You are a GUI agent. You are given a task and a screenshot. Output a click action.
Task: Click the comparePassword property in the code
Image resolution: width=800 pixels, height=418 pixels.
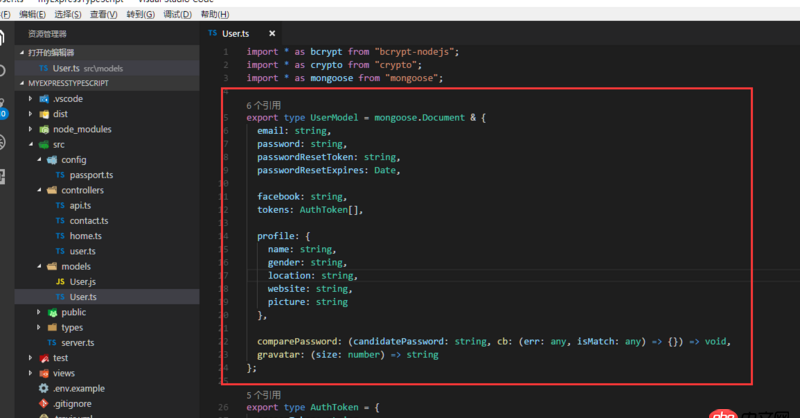(297, 341)
